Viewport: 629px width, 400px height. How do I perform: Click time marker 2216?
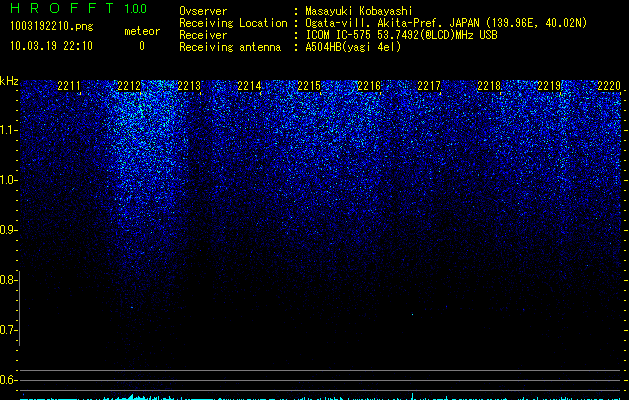[x=369, y=86]
